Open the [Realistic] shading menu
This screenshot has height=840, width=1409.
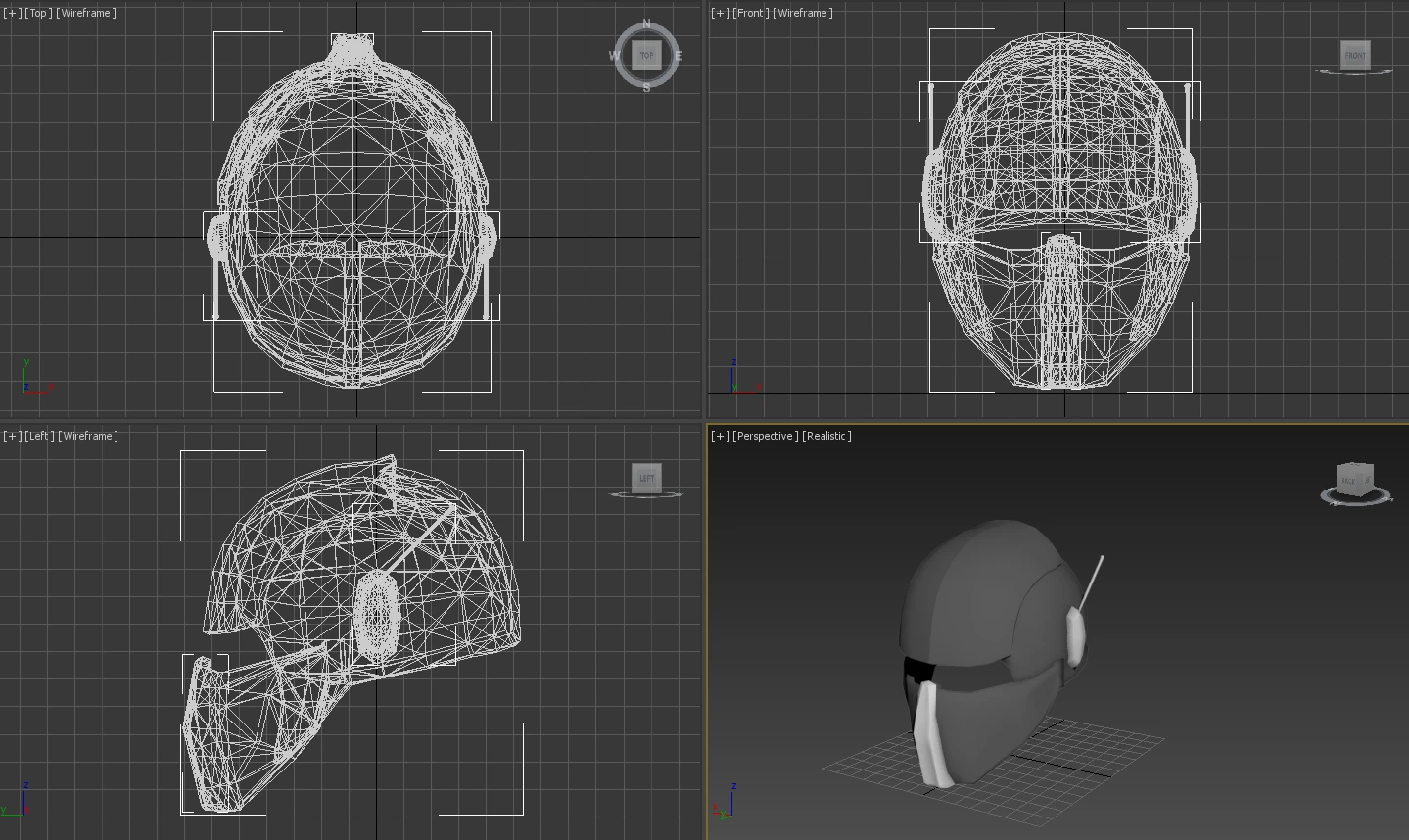pos(827,436)
